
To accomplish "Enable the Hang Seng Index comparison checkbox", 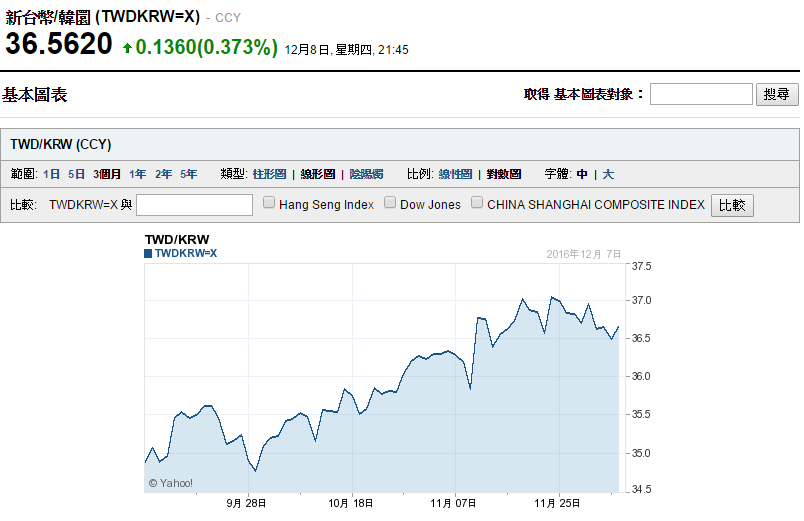I will click(269, 203).
